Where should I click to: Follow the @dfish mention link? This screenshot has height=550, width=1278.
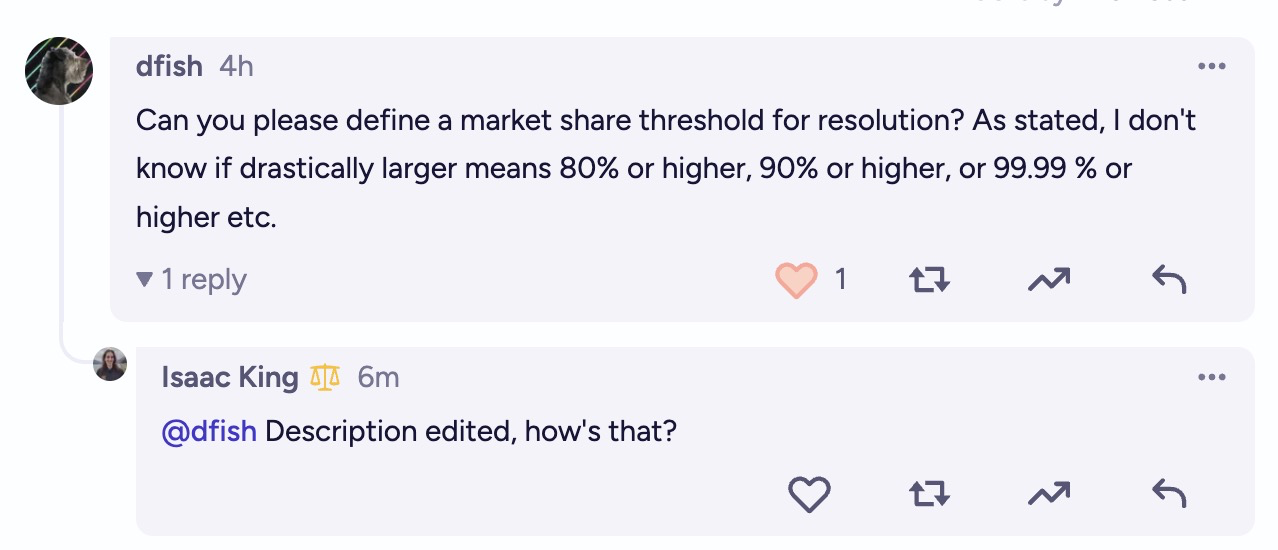(209, 432)
